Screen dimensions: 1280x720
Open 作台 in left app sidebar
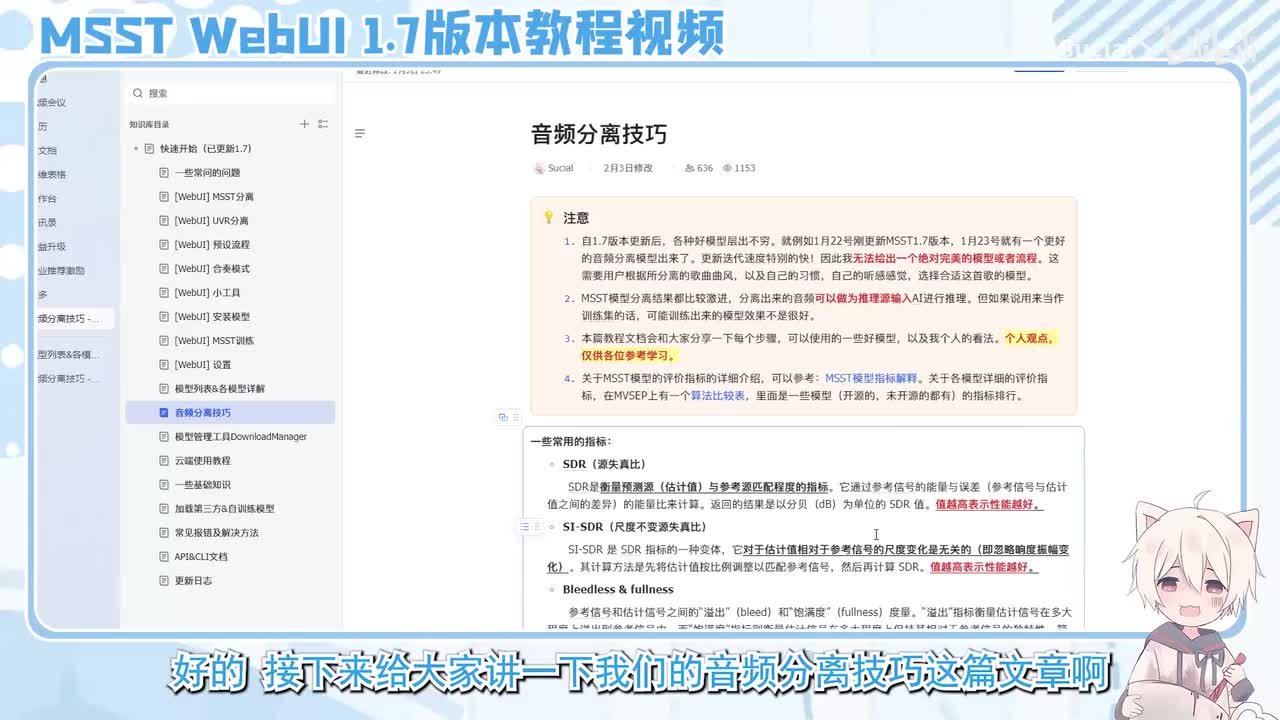click(x=47, y=198)
